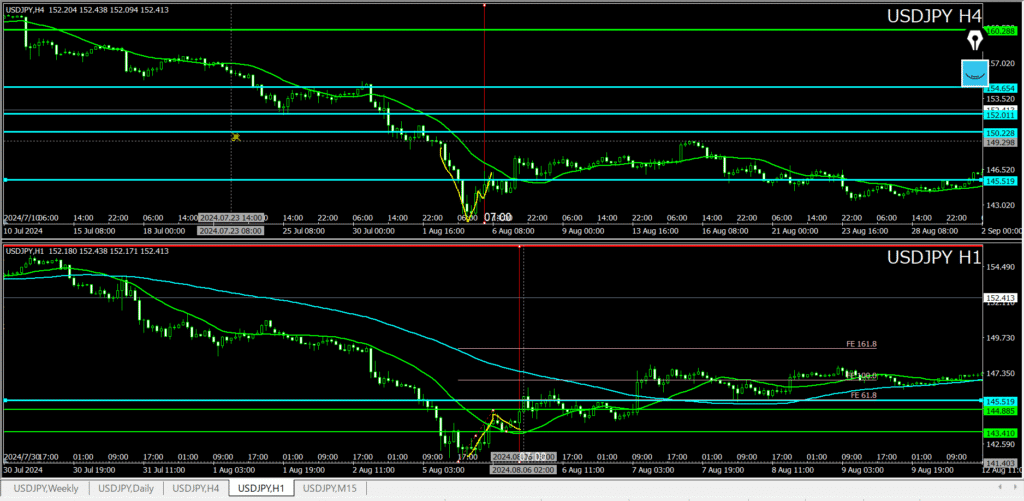Click the blue smiley face icon
This screenshot has height=501, width=1024.
click(x=974, y=72)
